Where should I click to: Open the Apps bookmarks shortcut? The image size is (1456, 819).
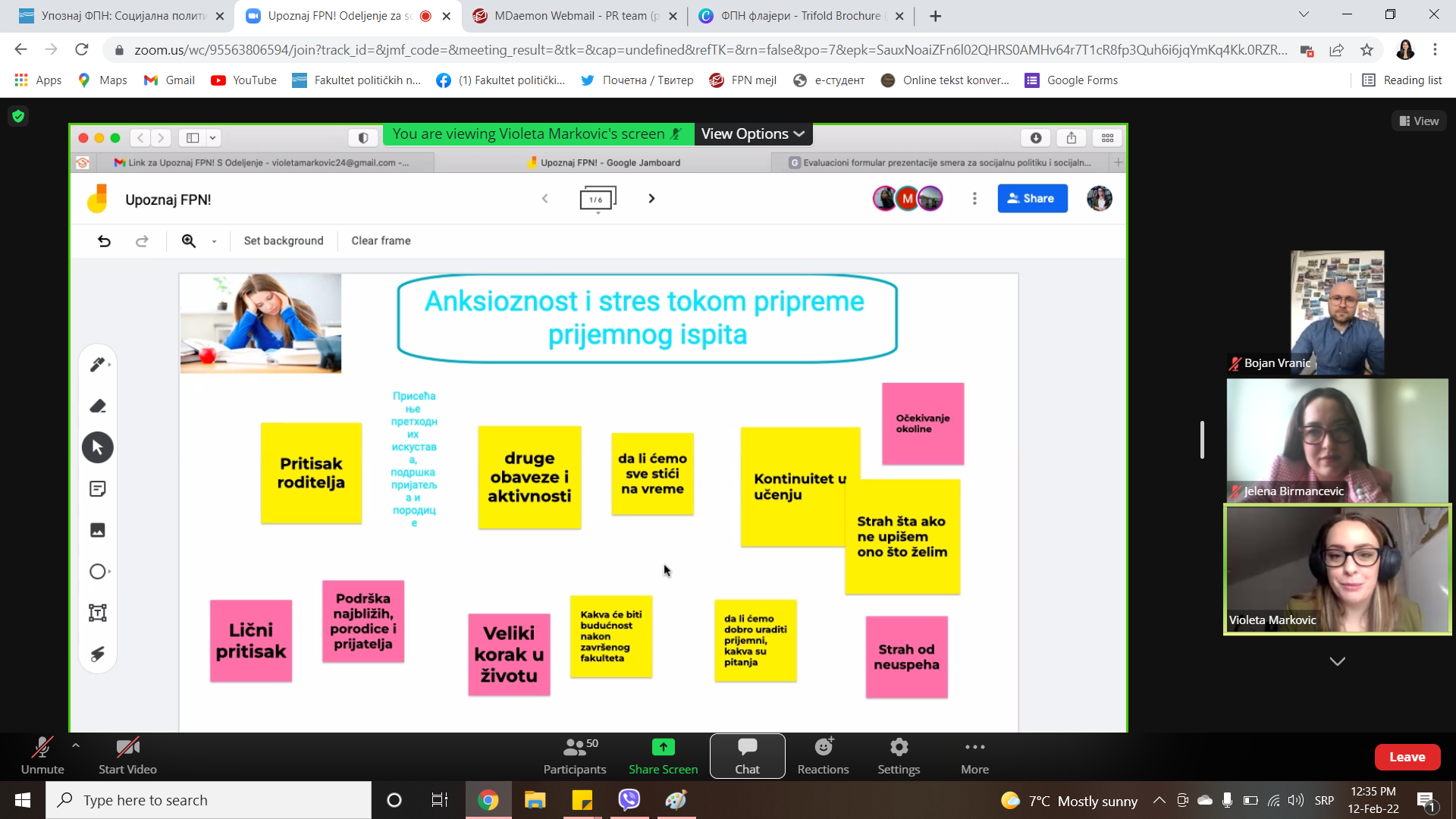click(x=38, y=80)
